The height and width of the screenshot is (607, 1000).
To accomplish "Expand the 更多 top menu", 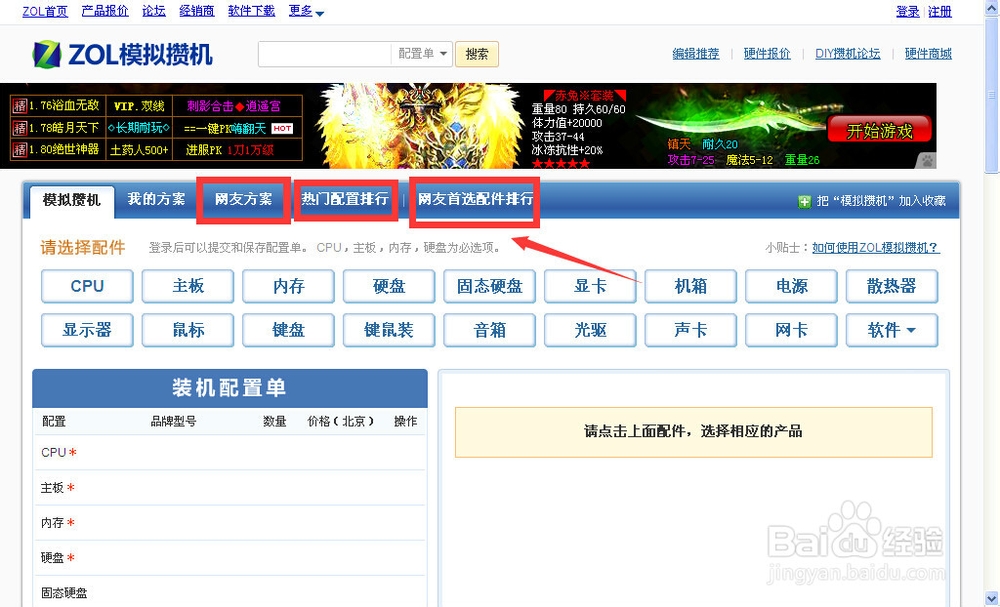I will (x=306, y=11).
